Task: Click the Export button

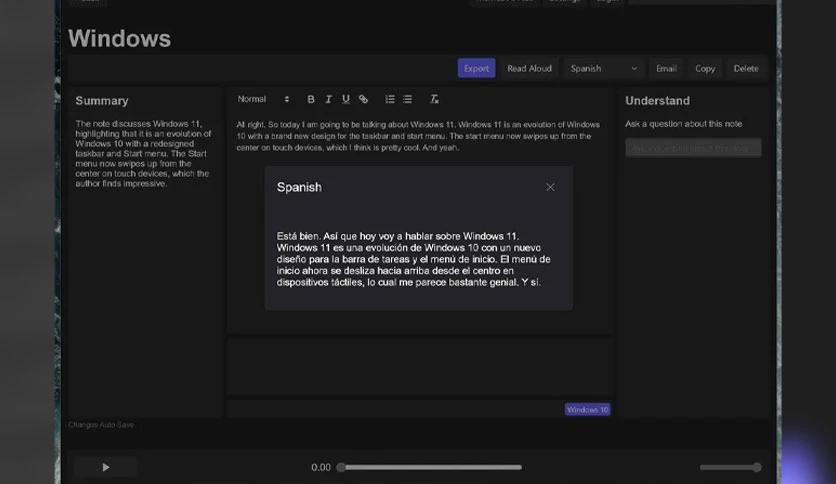Action: click(x=476, y=68)
